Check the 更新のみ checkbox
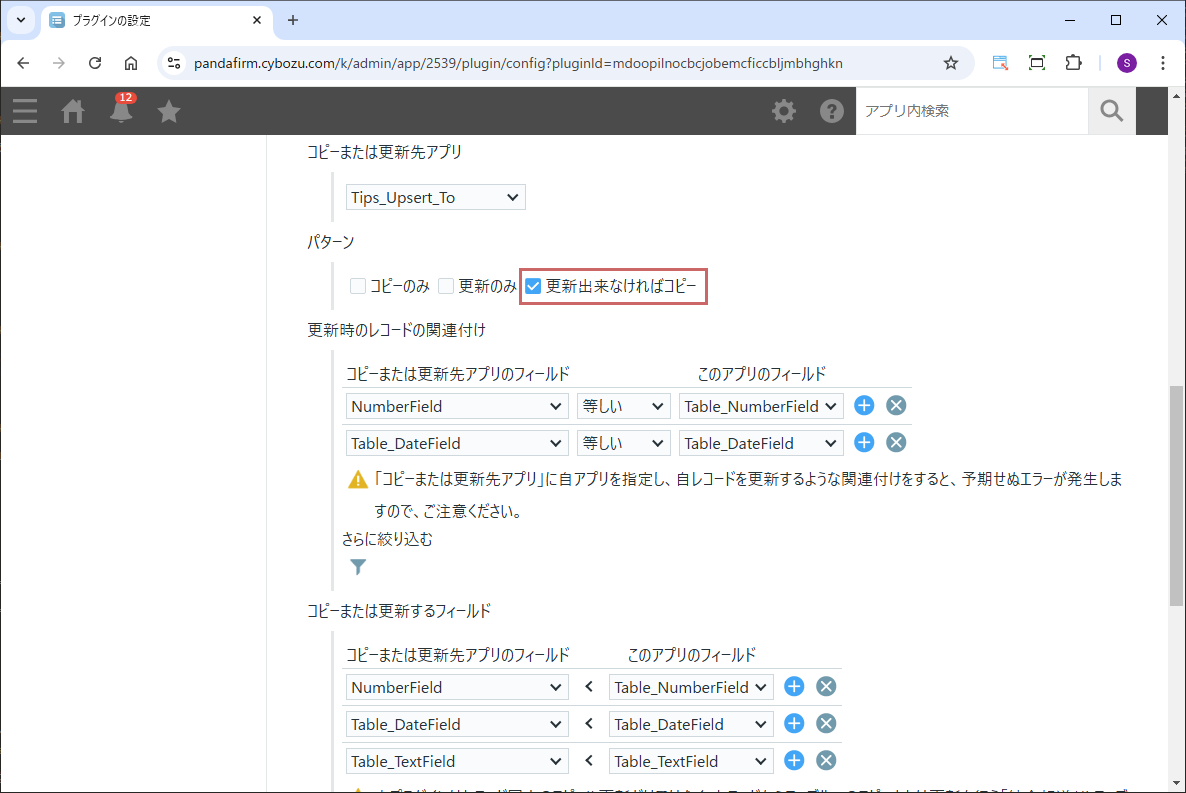The width and height of the screenshot is (1186, 793). (446, 287)
